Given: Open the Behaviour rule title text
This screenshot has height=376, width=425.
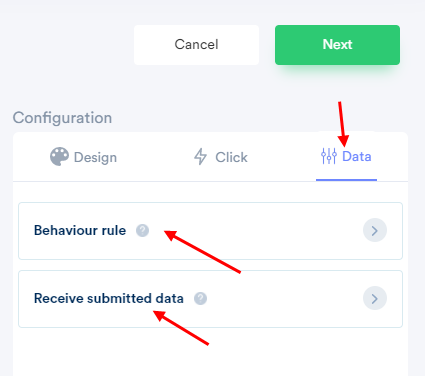Looking at the screenshot, I should (80, 230).
